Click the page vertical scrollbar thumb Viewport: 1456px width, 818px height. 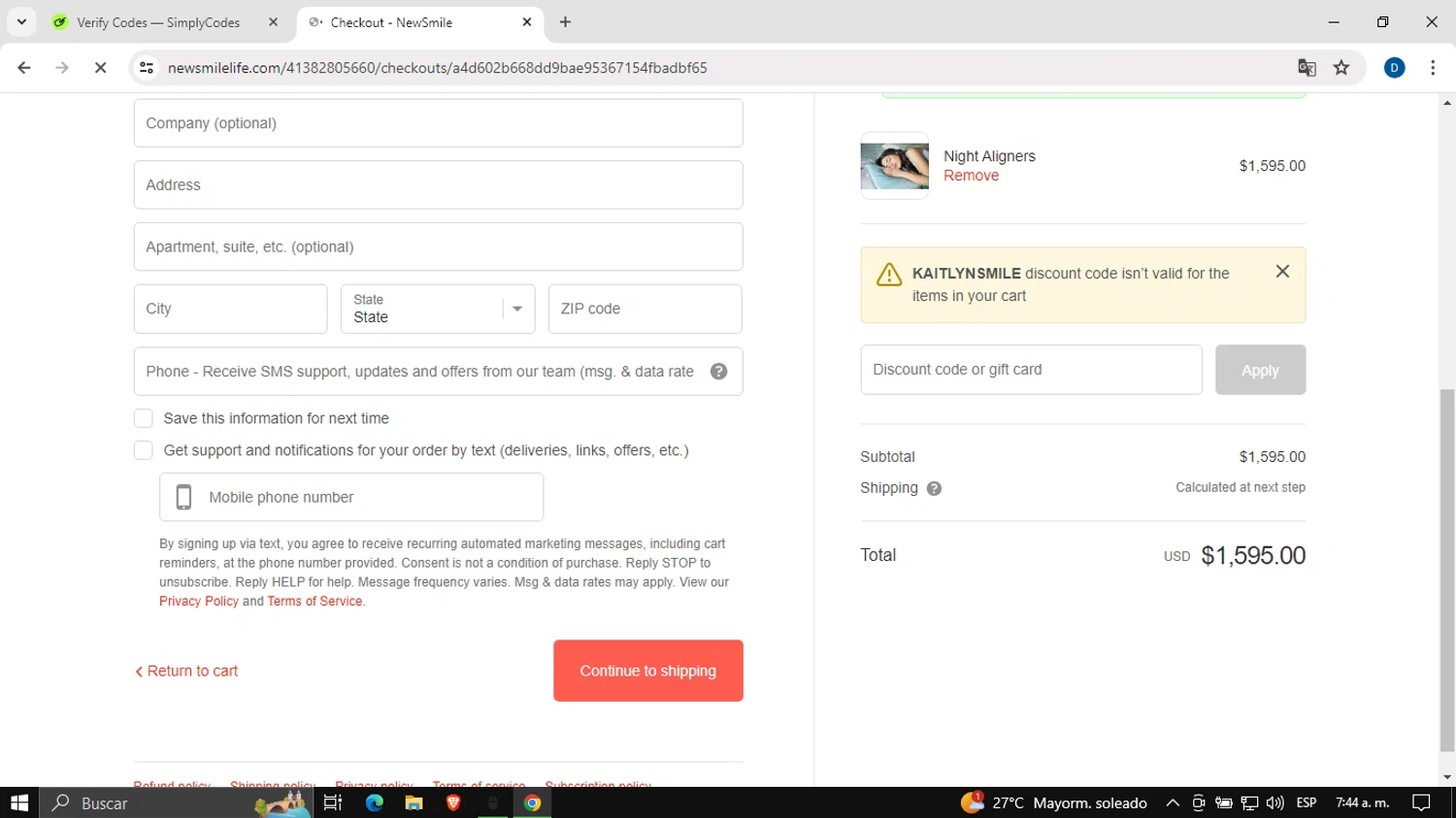[1447, 571]
